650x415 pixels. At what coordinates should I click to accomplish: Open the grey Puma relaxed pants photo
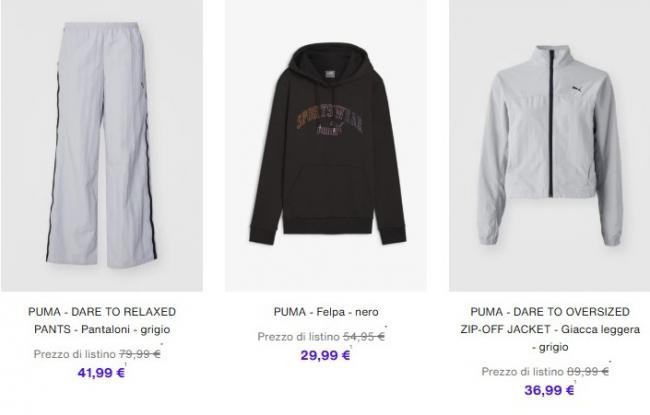point(102,146)
